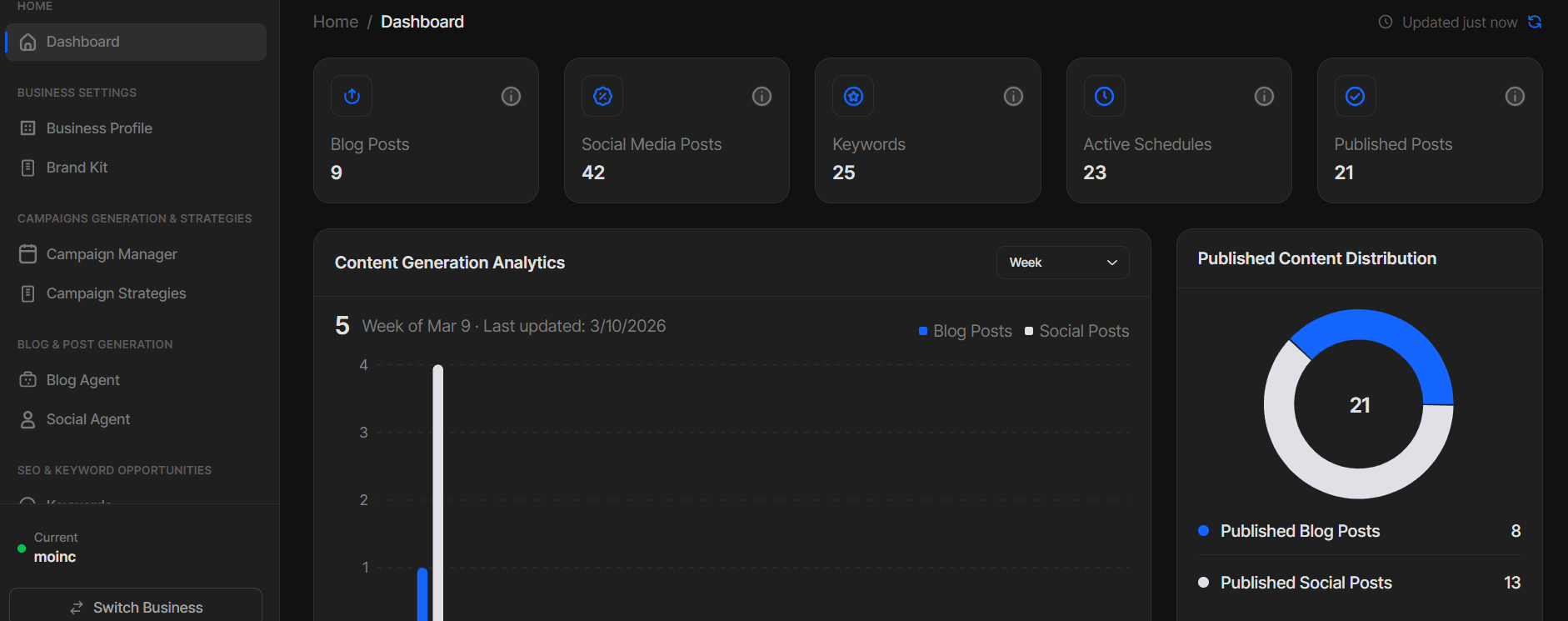Image resolution: width=1568 pixels, height=621 pixels.
Task: Open the Week period dropdown
Action: (x=1062, y=263)
